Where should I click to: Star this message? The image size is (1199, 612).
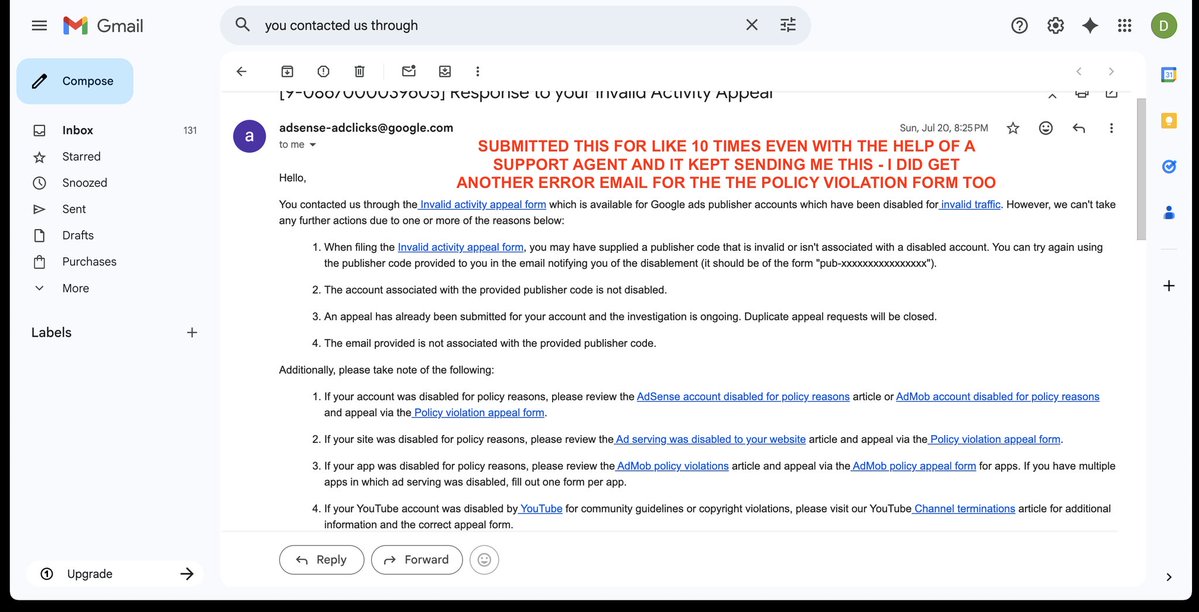click(x=1012, y=128)
